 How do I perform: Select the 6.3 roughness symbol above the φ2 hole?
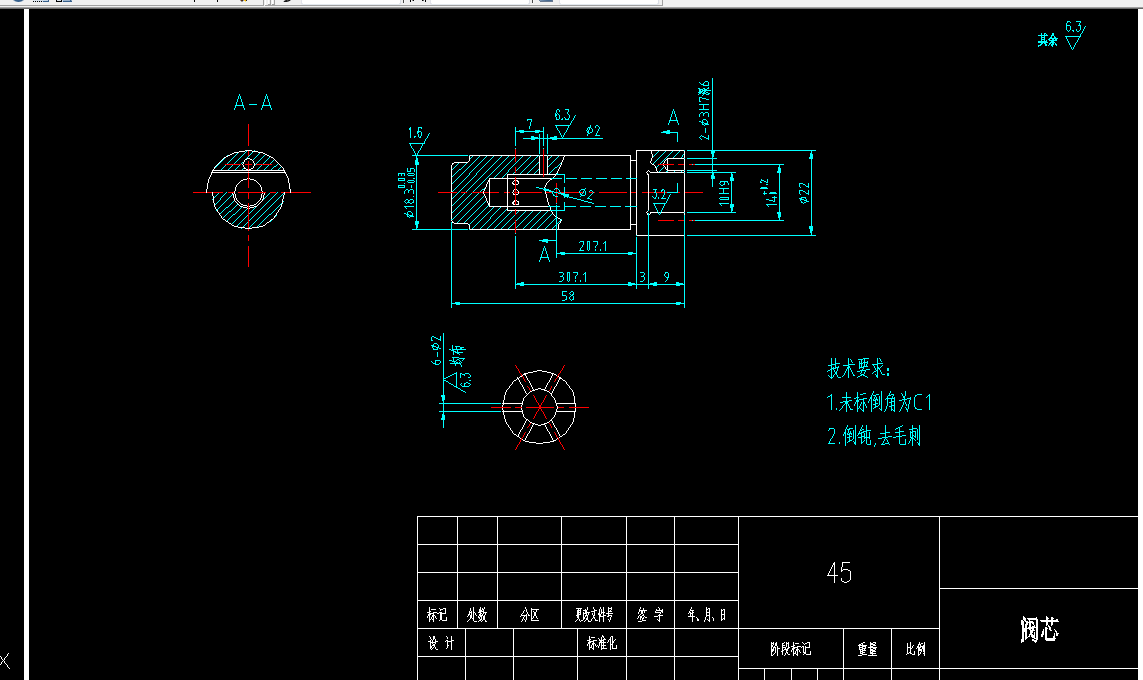pyautogui.click(x=563, y=122)
